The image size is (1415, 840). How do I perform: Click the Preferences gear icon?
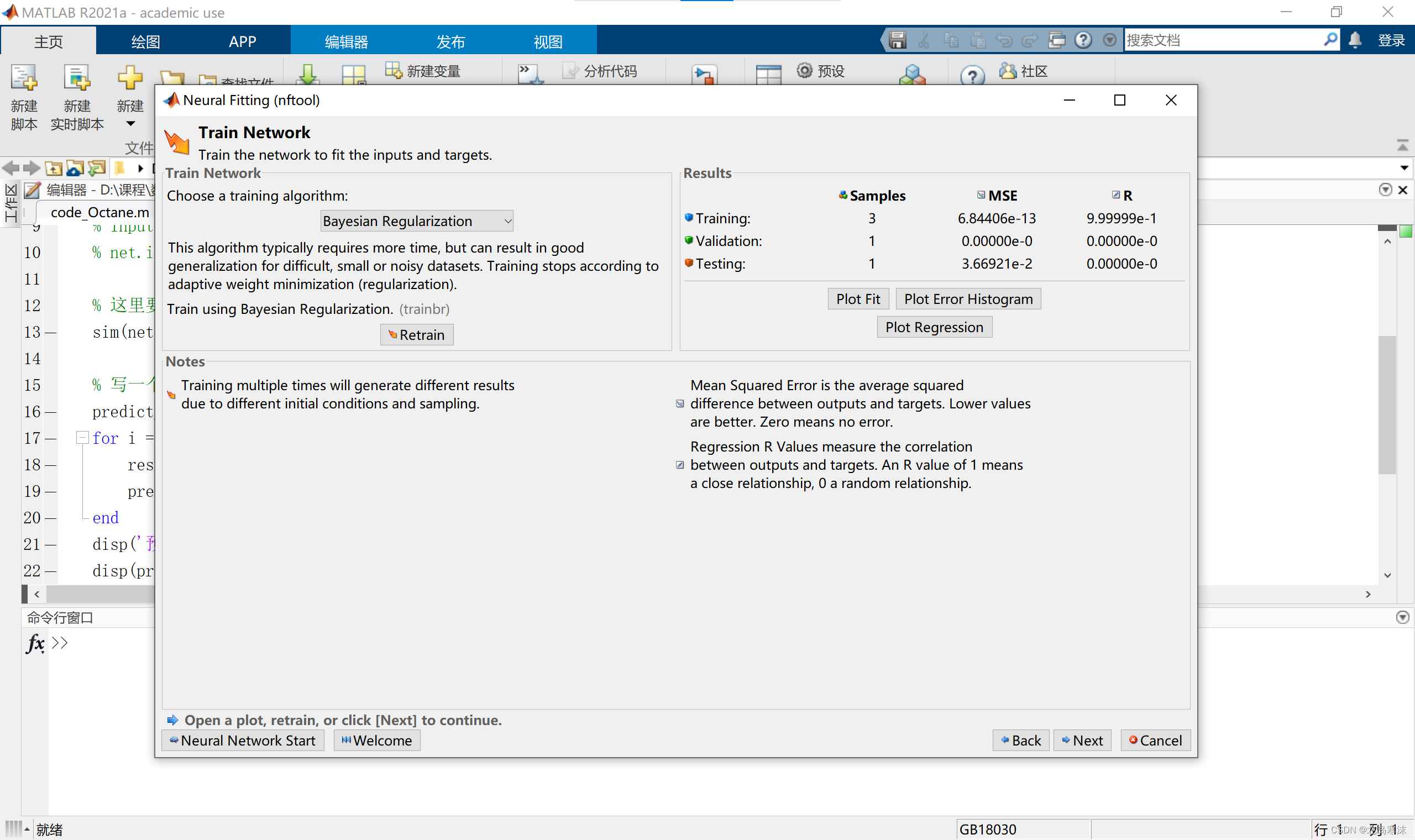(x=804, y=71)
